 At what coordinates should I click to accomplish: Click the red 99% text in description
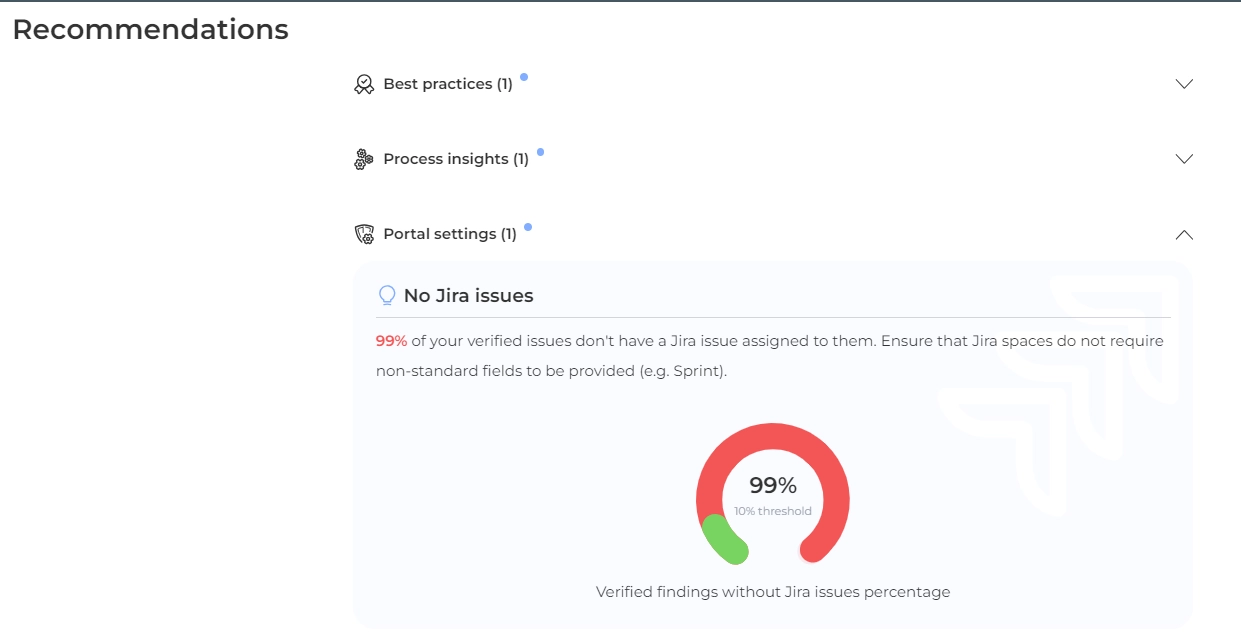click(391, 341)
